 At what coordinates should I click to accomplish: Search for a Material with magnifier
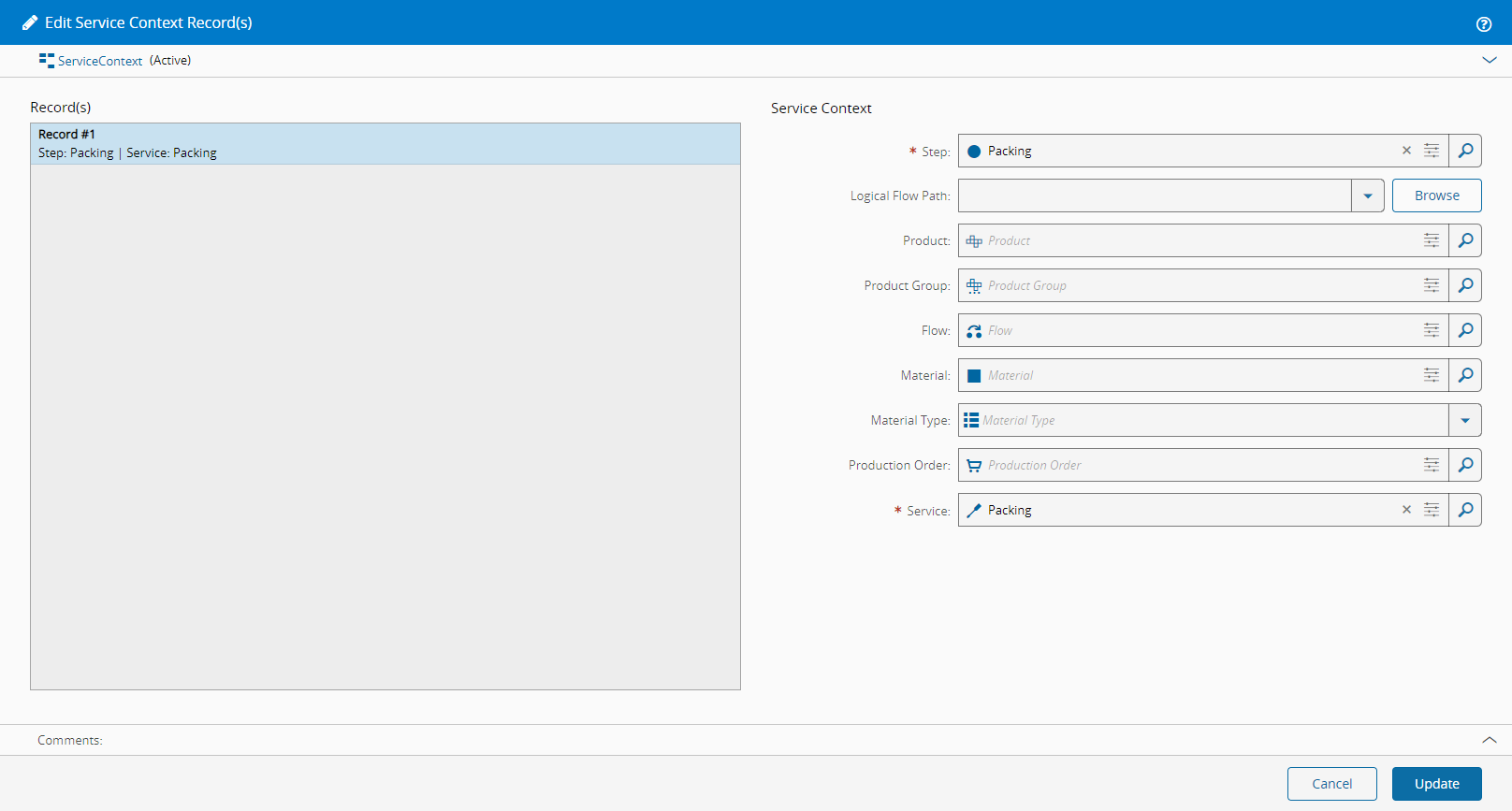pyautogui.click(x=1465, y=375)
